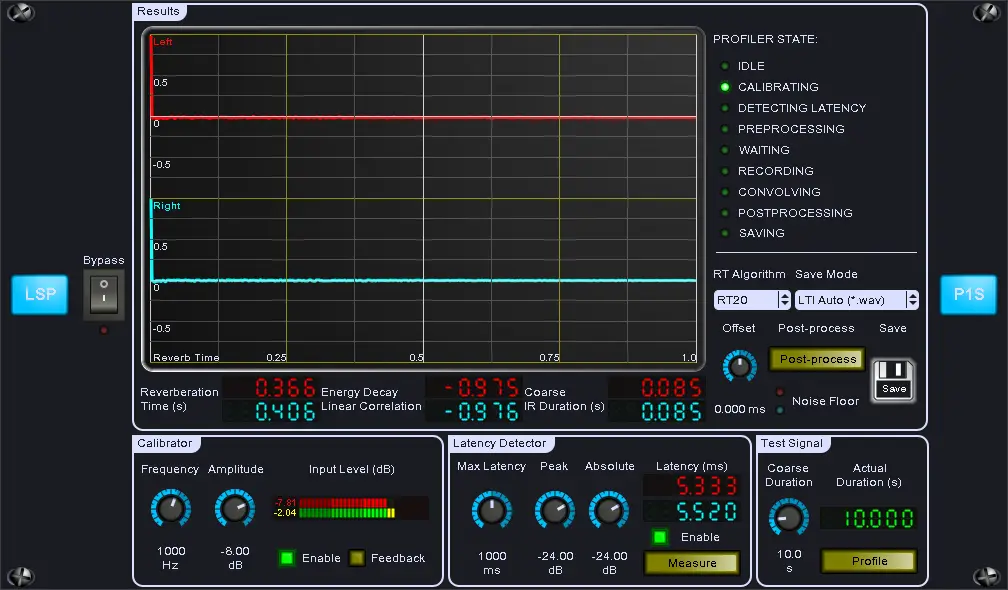Click the Peak threshold knob
Image resolution: width=1008 pixels, height=590 pixels.
point(554,511)
